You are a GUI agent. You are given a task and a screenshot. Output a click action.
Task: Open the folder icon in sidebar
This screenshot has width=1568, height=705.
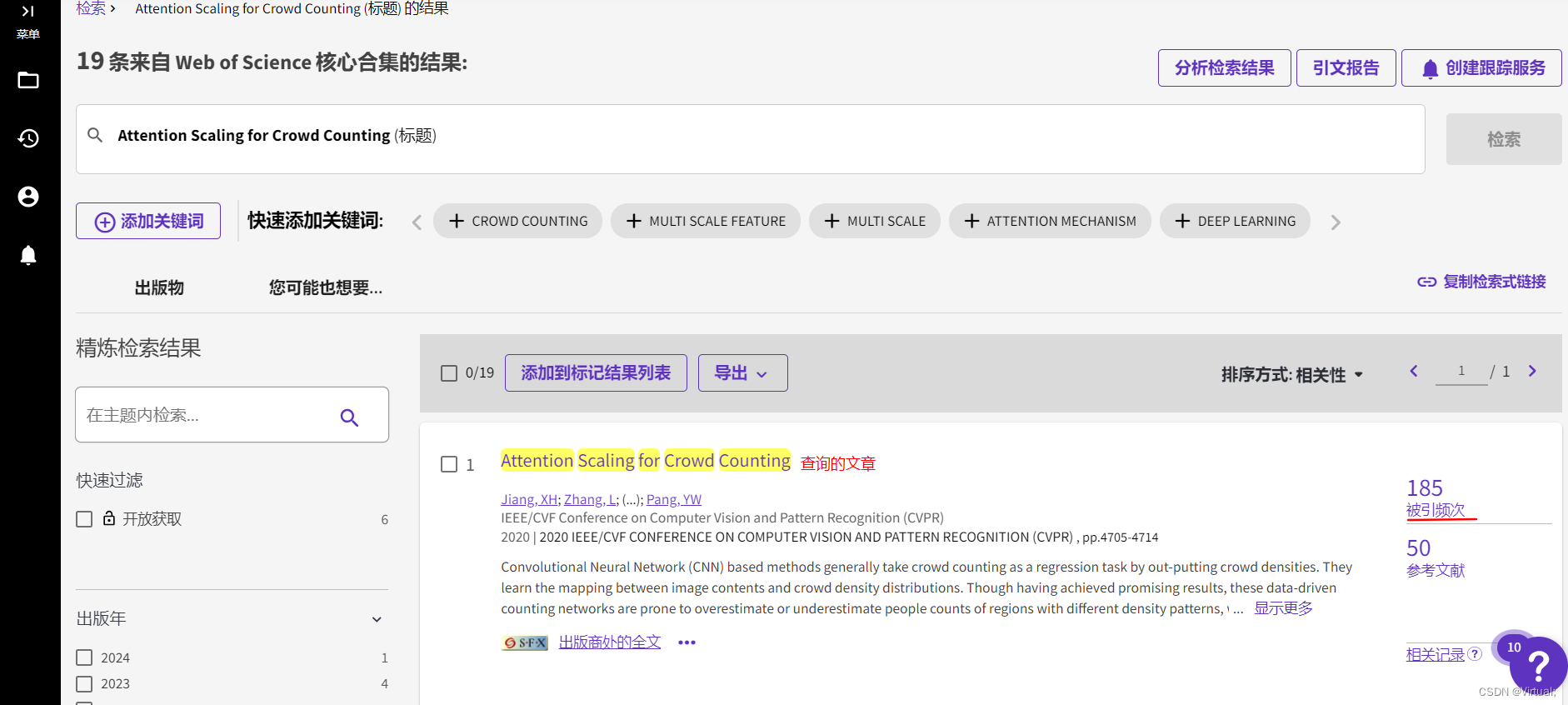coord(28,81)
